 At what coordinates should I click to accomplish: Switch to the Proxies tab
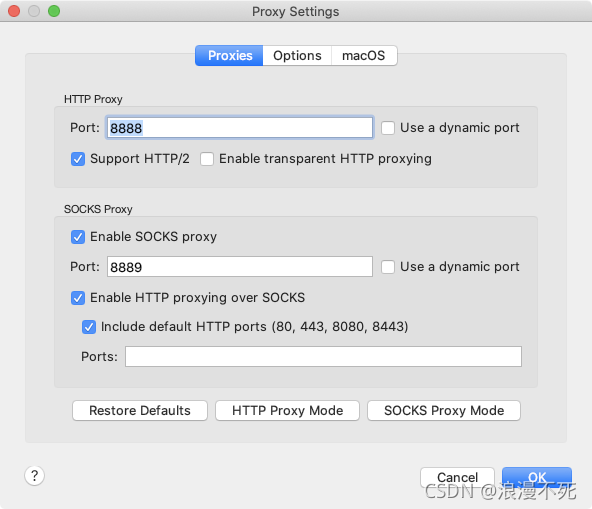229,56
